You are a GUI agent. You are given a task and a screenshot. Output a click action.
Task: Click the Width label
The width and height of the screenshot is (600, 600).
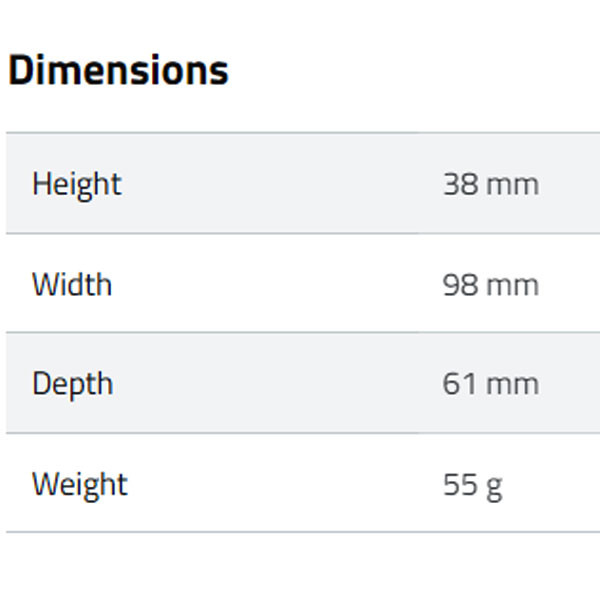(x=72, y=284)
